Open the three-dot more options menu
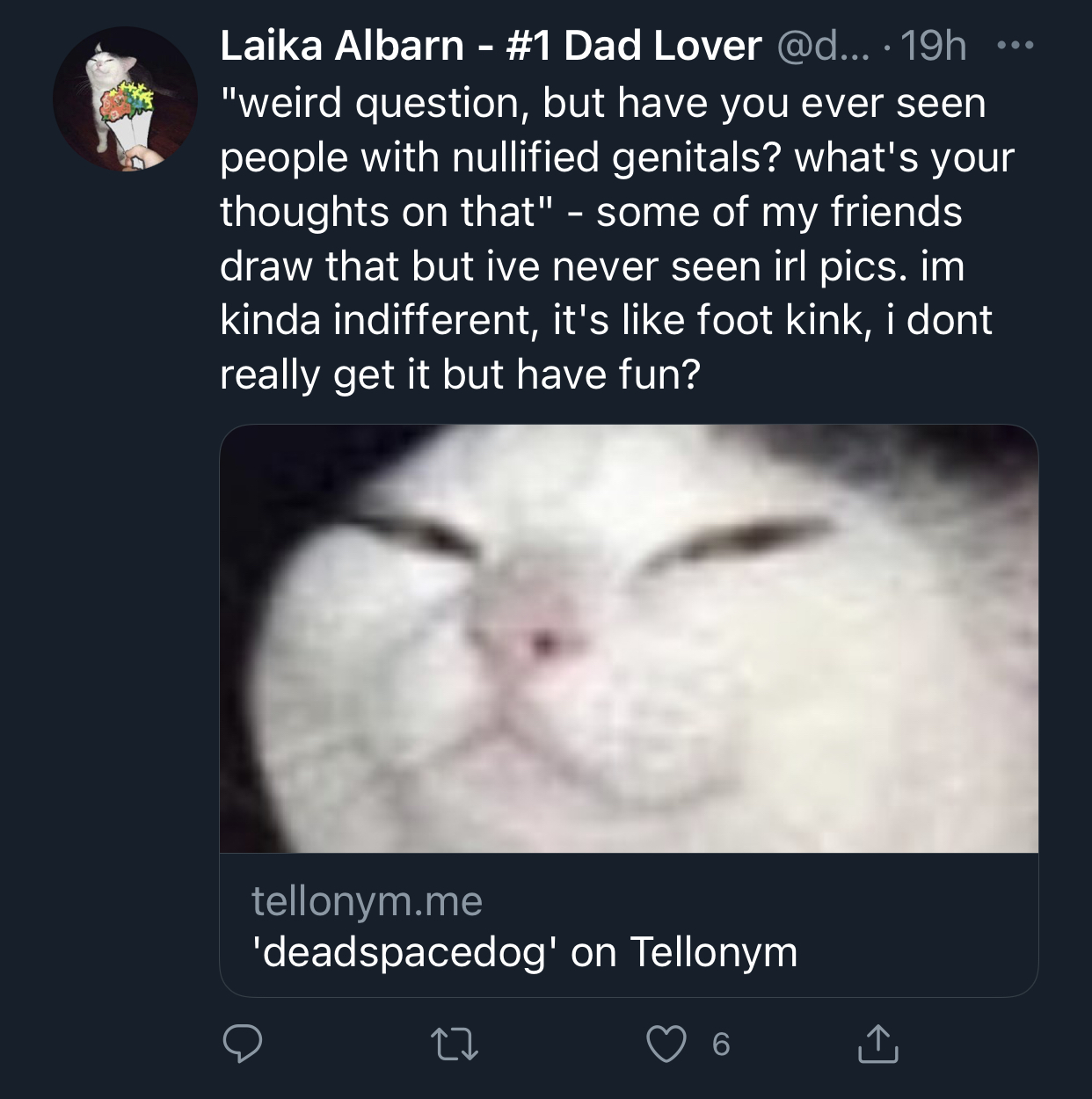This screenshot has width=1092, height=1099. [x=1016, y=45]
